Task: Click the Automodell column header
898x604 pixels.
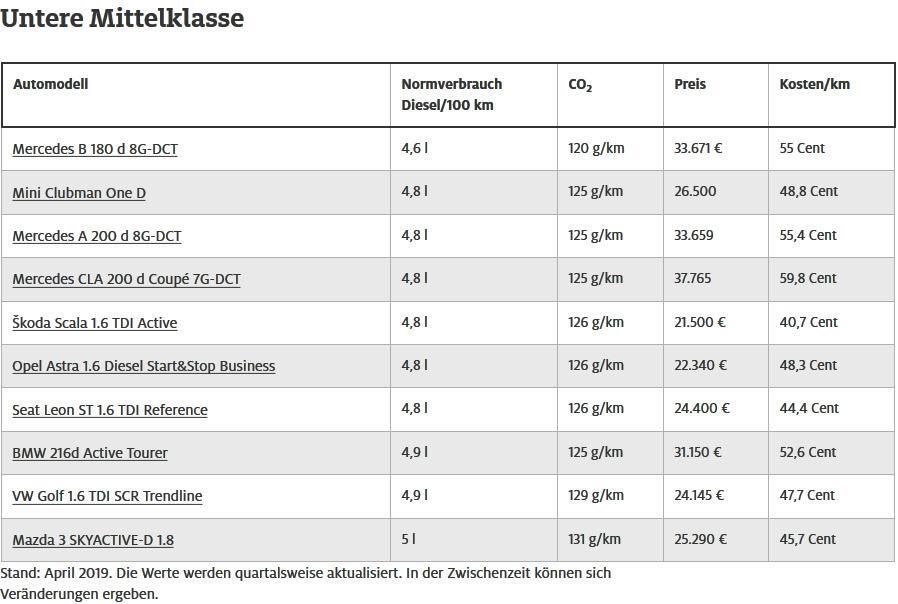Action: [50, 84]
